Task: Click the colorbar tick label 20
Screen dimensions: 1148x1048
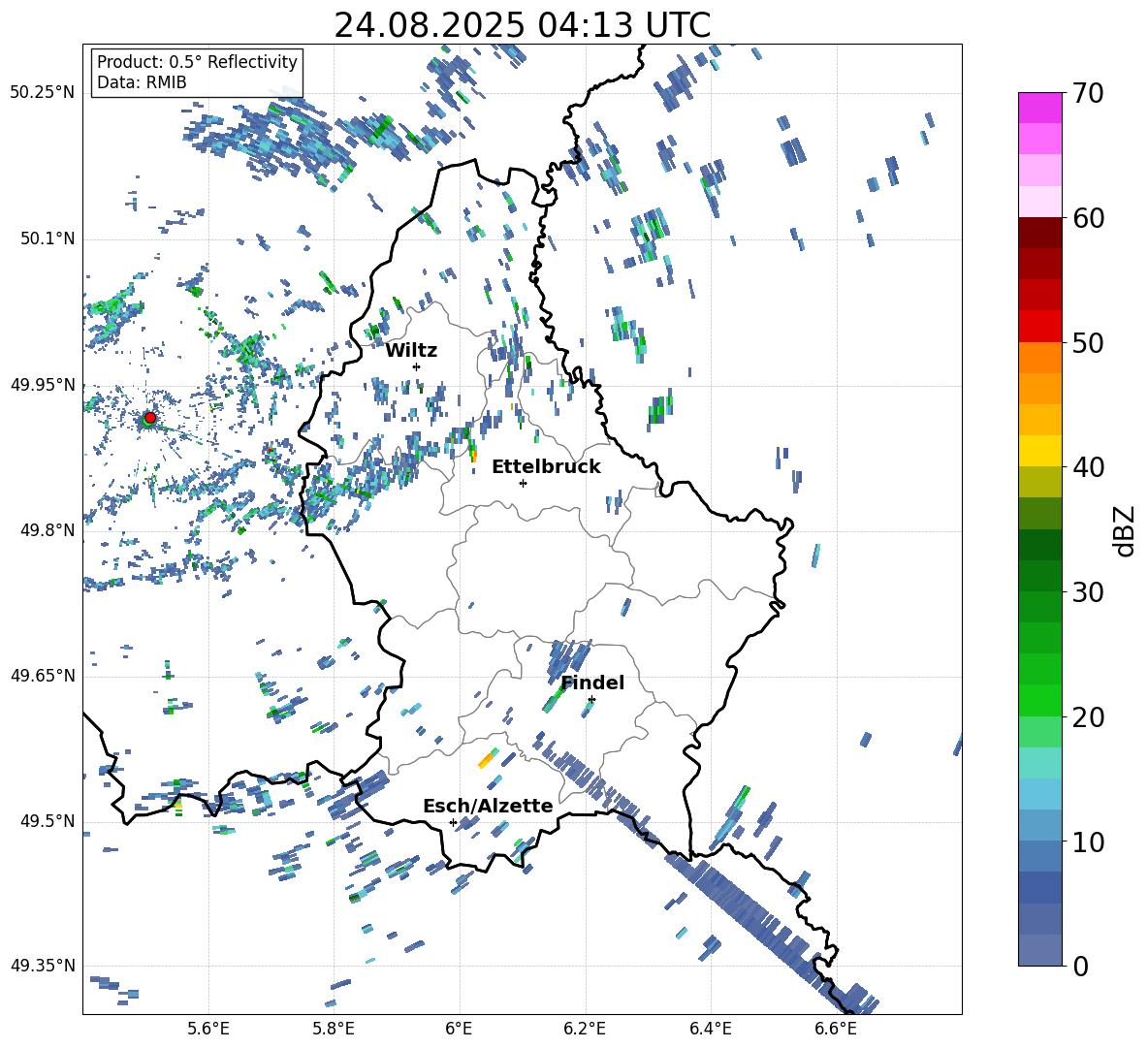Action: click(1088, 717)
